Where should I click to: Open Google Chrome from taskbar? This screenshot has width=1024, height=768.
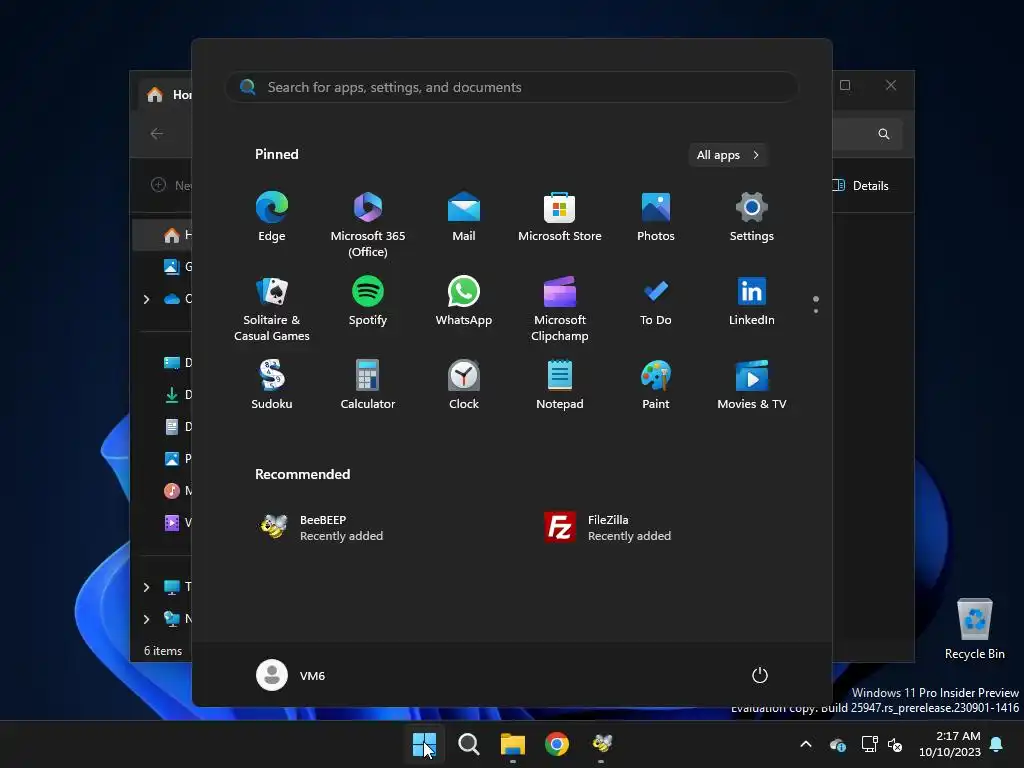(557, 744)
